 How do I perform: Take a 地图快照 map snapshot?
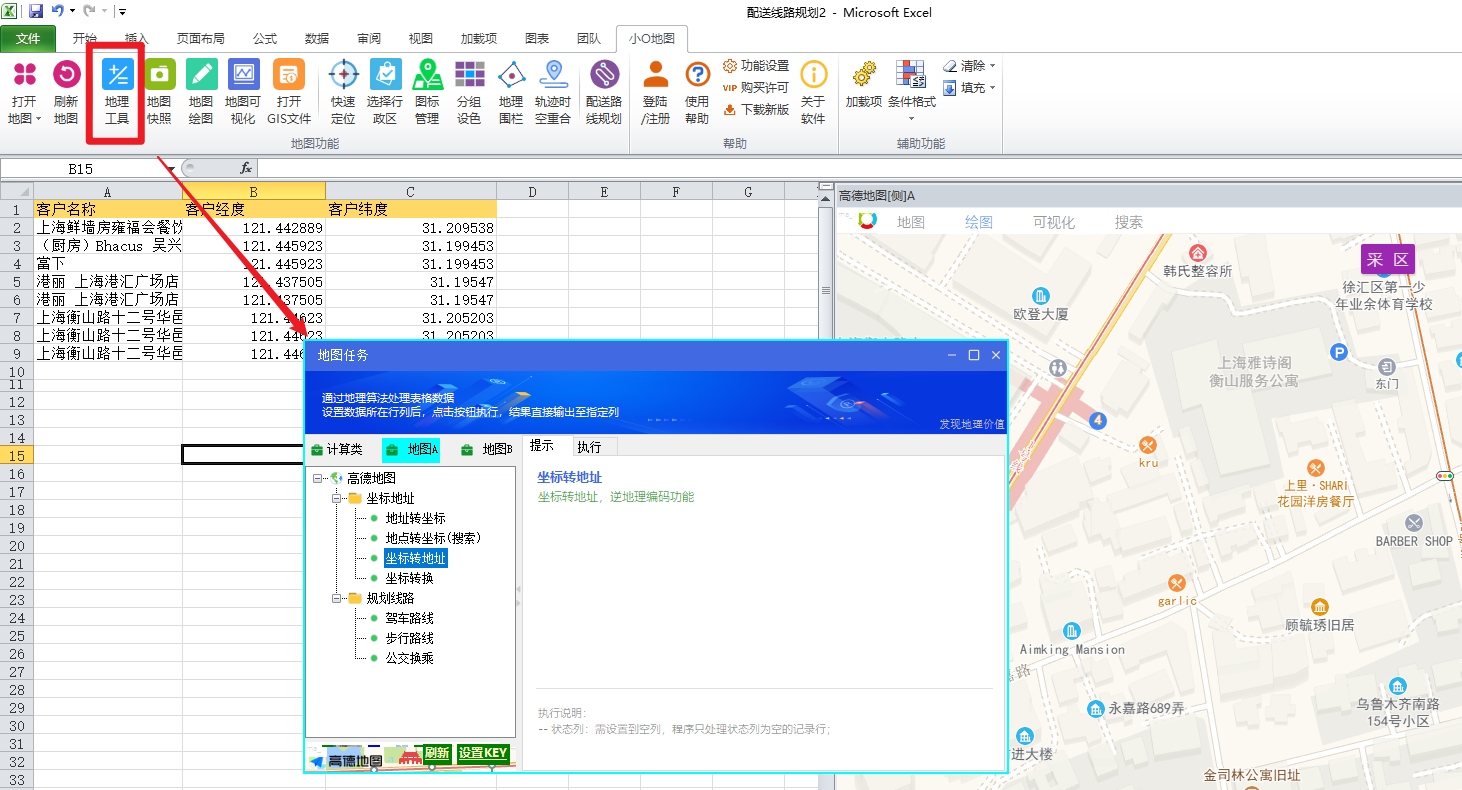(159, 74)
